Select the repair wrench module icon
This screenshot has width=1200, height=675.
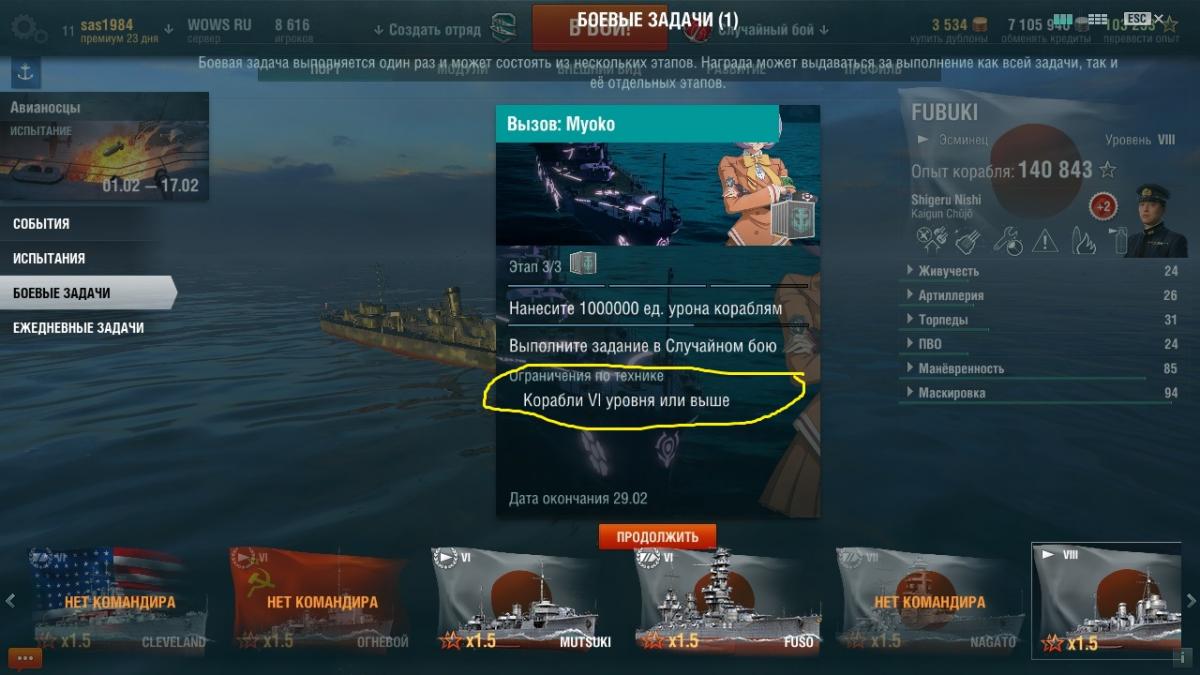1006,240
